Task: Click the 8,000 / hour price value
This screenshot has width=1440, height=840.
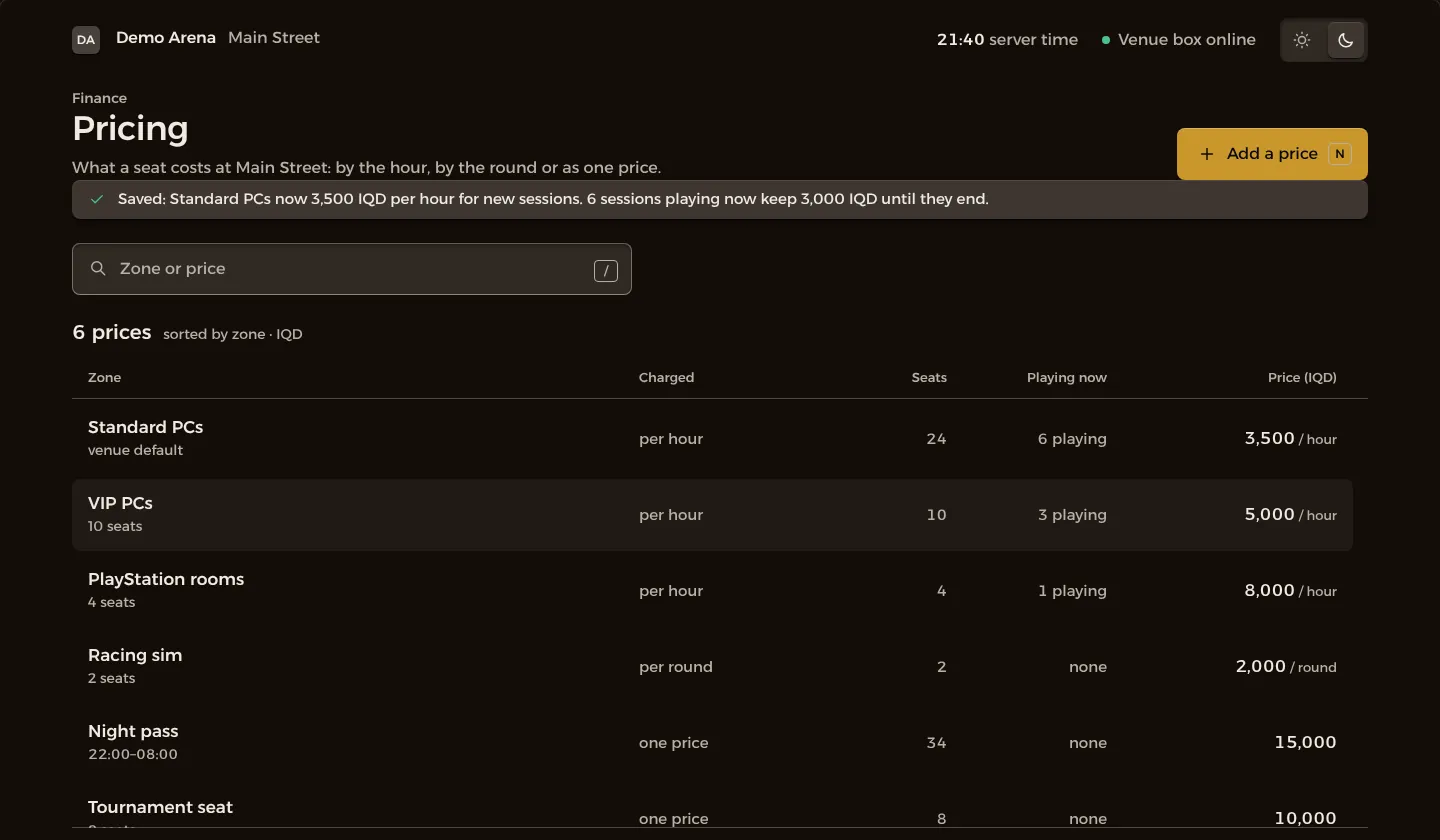Action: pos(1291,590)
